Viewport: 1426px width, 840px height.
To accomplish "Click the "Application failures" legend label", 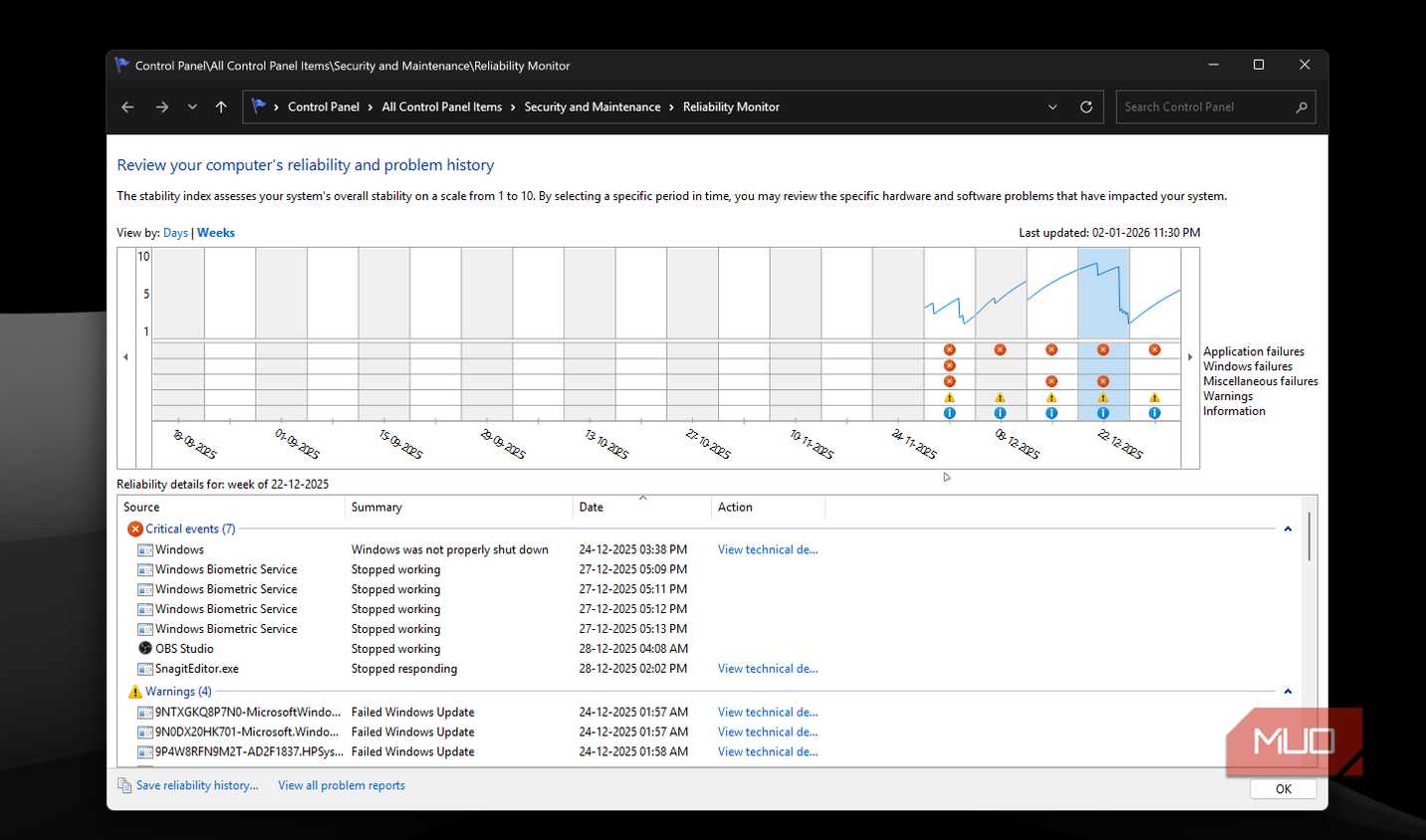I will click(1254, 351).
